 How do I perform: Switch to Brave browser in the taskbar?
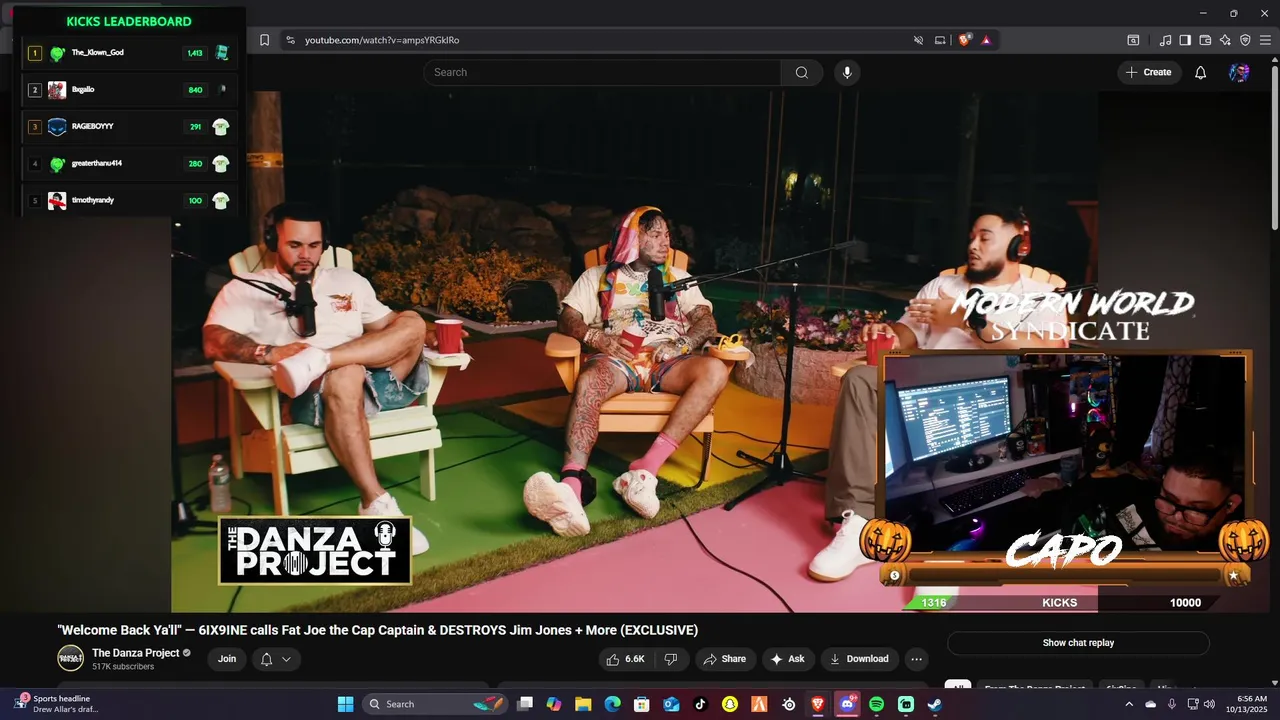[x=818, y=704]
